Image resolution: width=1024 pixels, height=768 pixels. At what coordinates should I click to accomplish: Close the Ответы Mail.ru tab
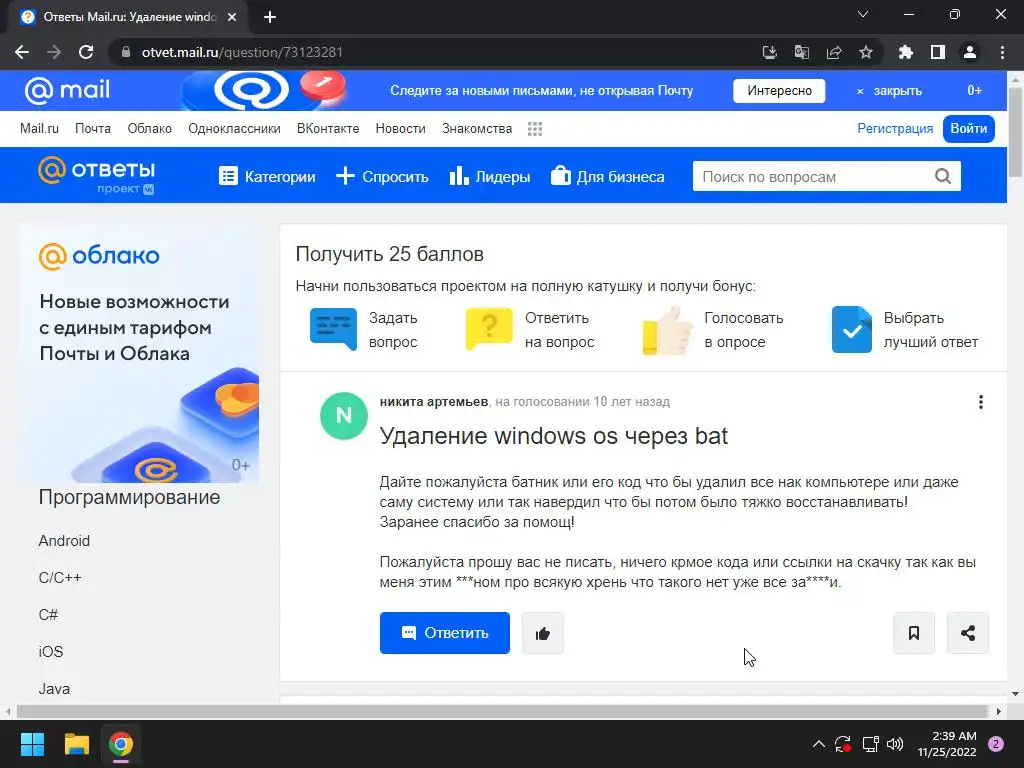(x=232, y=17)
